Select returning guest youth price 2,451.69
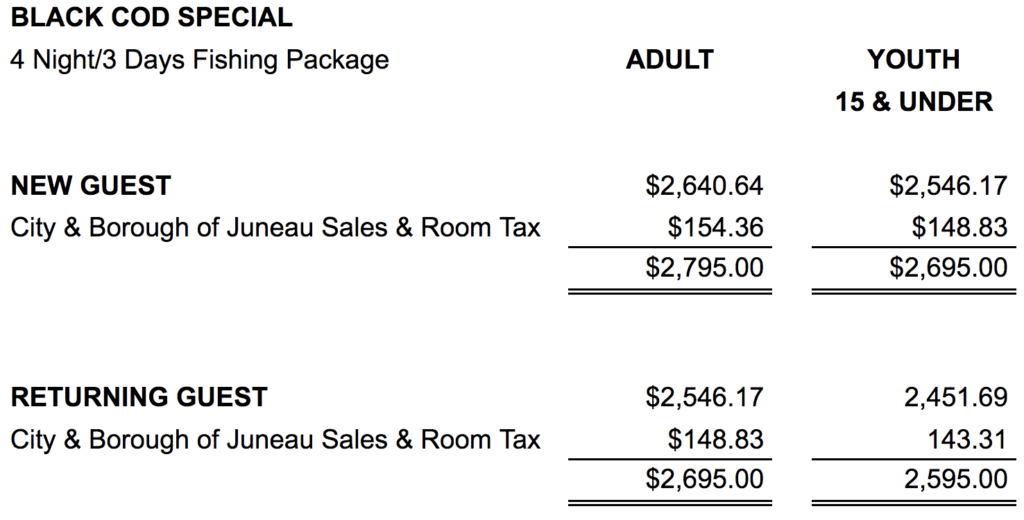The height and width of the screenshot is (520, 1024). pos(955,398)
